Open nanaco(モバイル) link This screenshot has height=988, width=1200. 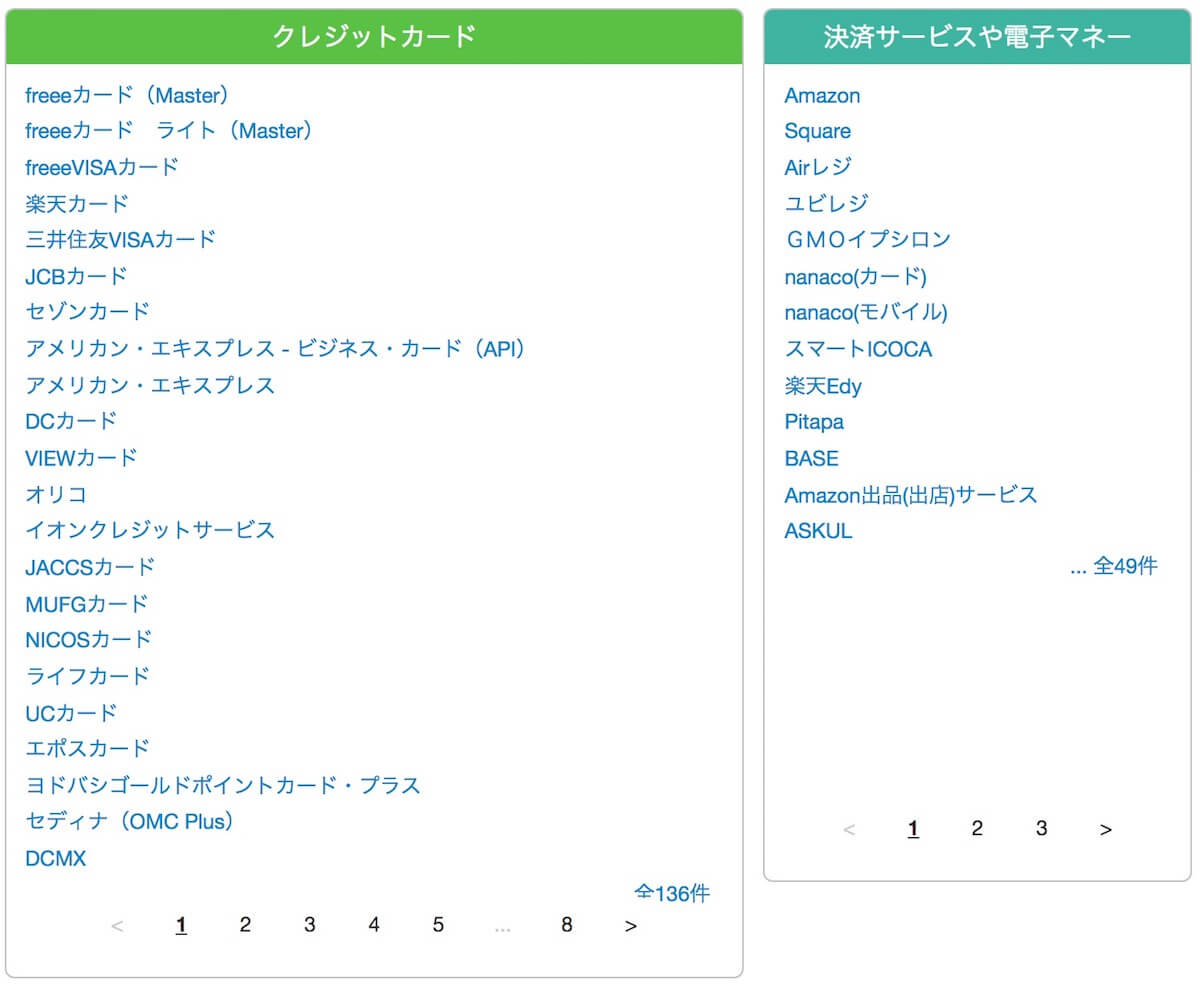tap(866, 312)
